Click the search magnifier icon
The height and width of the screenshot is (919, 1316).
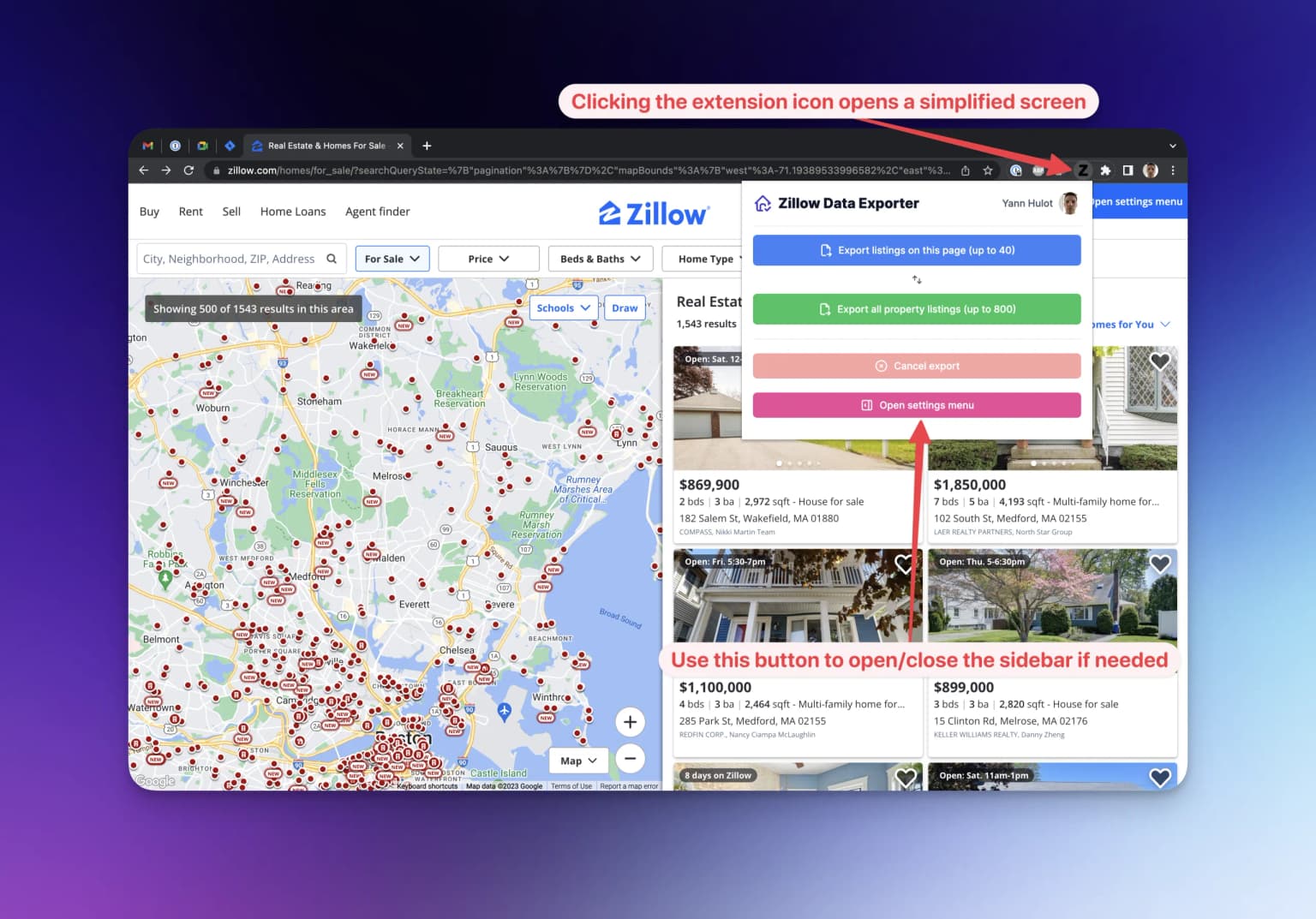click(x=332, y=259)
